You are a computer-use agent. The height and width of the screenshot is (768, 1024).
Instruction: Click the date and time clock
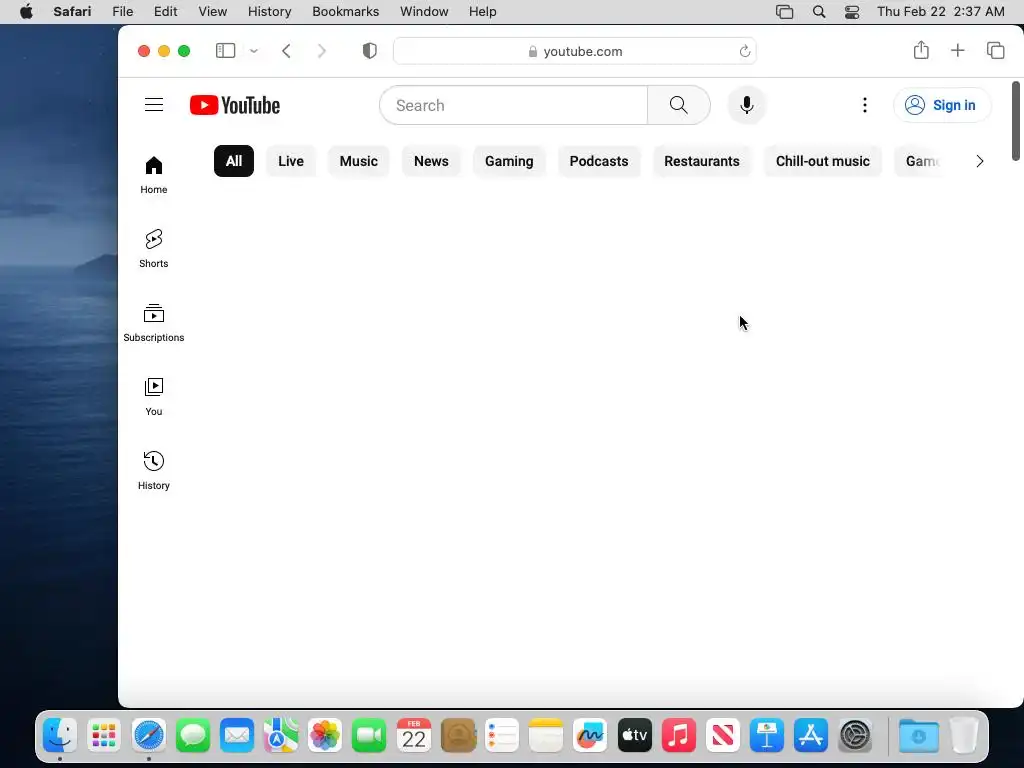[940, 12]
